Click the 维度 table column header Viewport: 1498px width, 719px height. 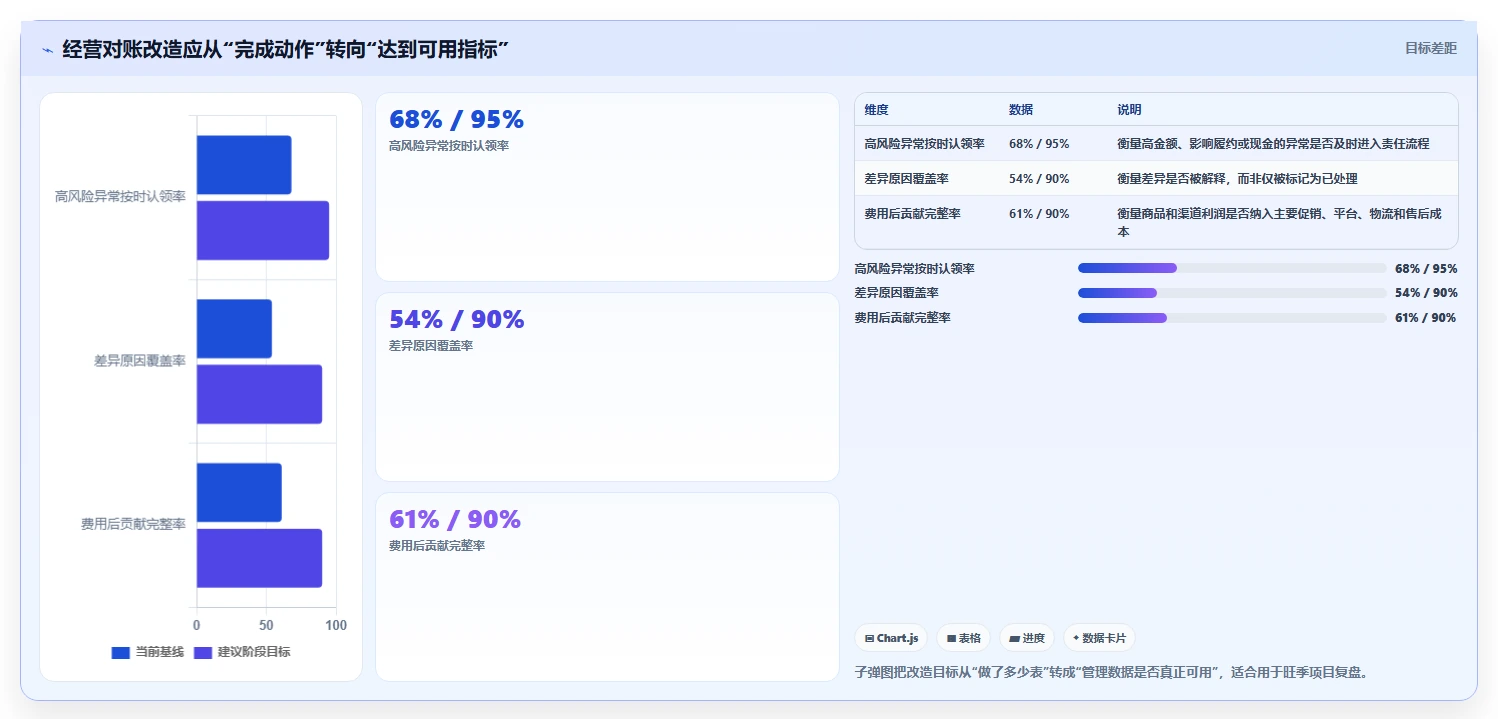pos(877,110)
